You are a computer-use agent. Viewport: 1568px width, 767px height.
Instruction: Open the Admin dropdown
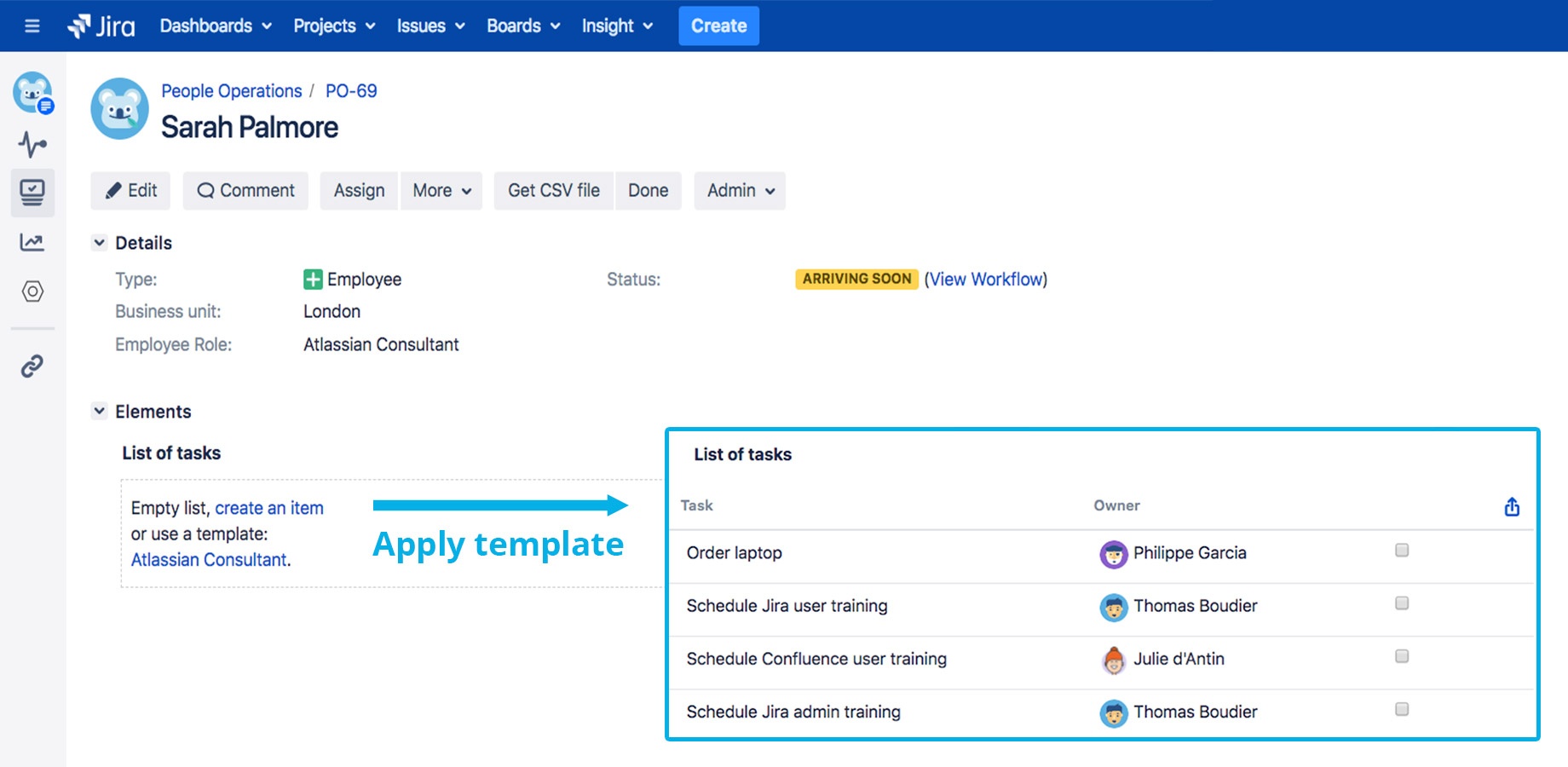(x=740, y=191)
